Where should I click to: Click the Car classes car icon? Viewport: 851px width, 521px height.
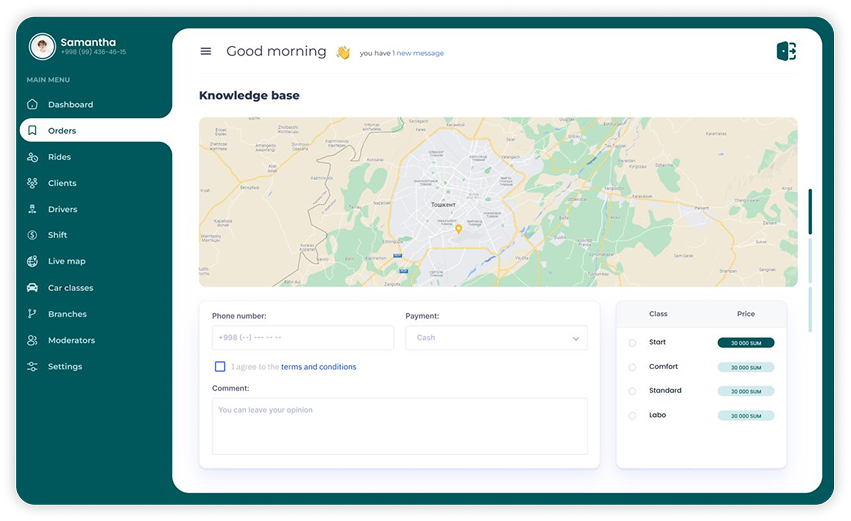coord(33,288)
